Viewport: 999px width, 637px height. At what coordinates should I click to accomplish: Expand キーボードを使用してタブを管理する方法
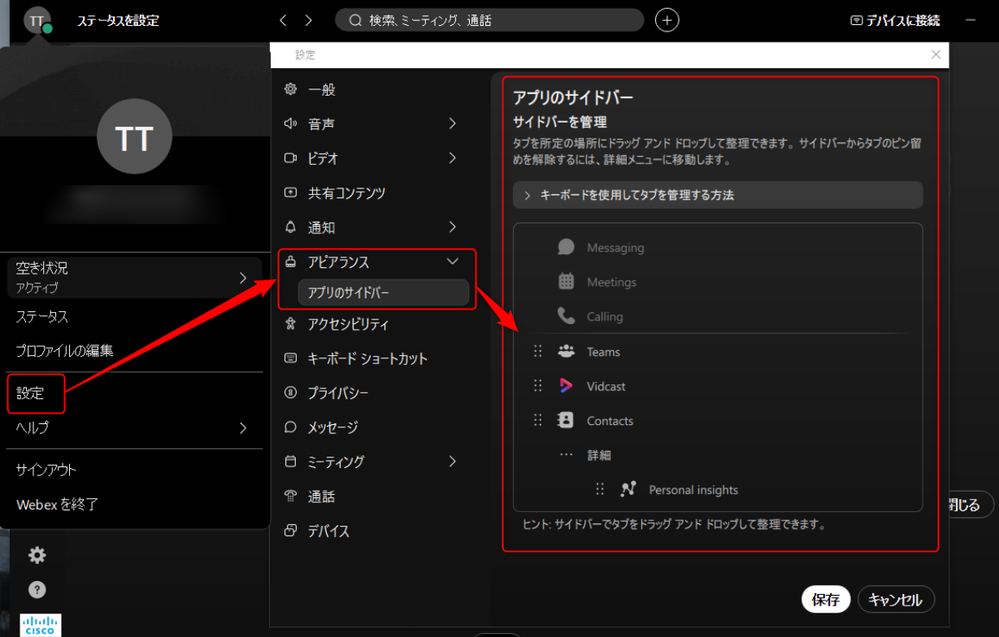pyautogui.click(x=717, y=195)
